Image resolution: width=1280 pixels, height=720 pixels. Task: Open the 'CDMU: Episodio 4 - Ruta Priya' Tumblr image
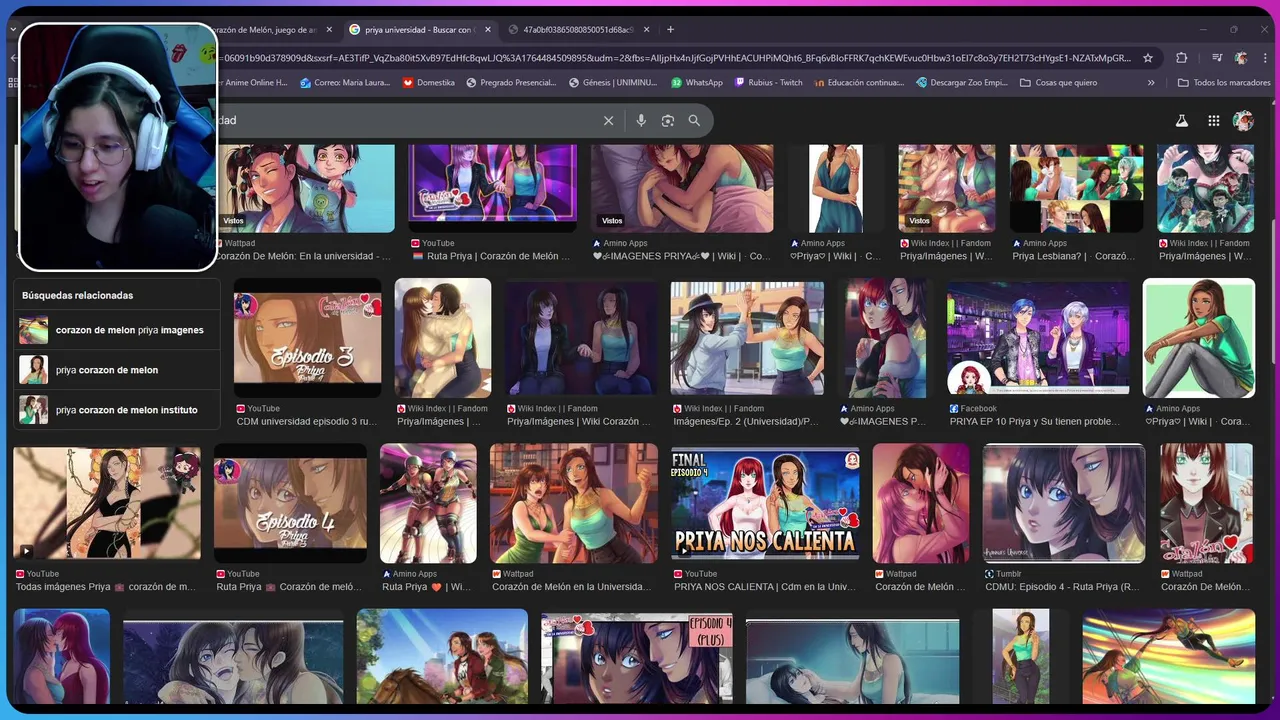1064,503
